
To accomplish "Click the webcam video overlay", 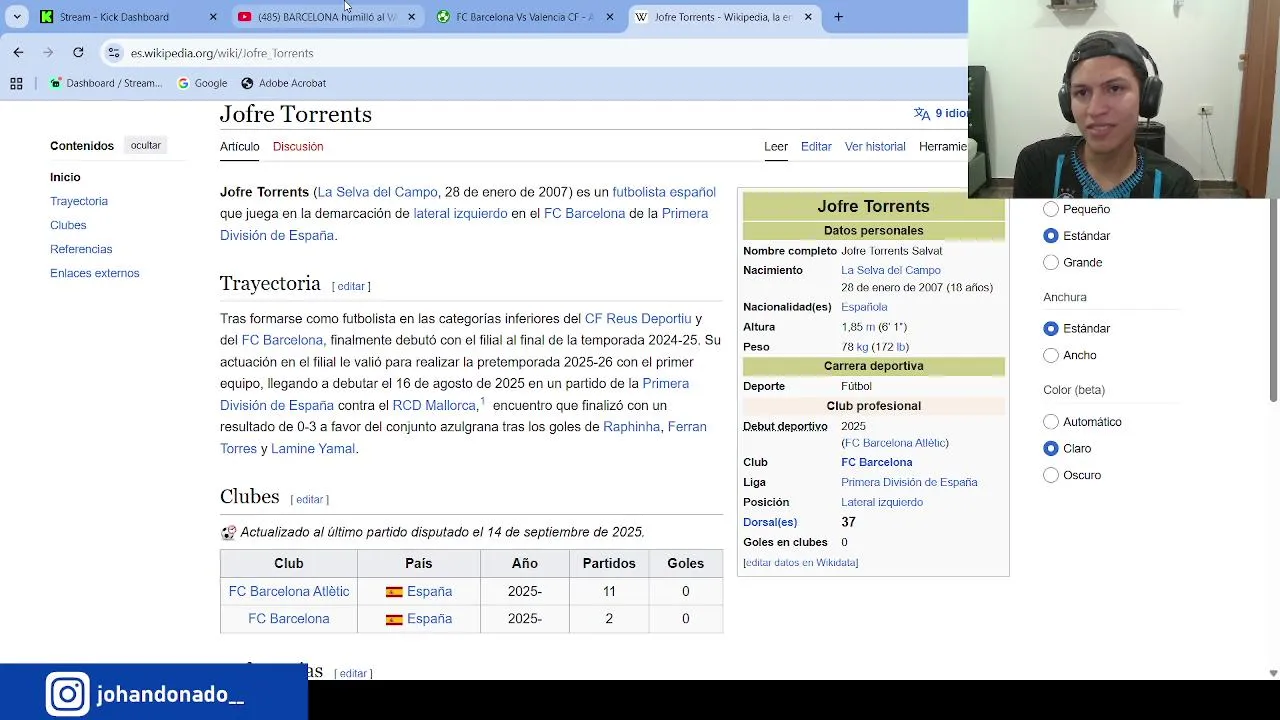I will pos(1124,99).
